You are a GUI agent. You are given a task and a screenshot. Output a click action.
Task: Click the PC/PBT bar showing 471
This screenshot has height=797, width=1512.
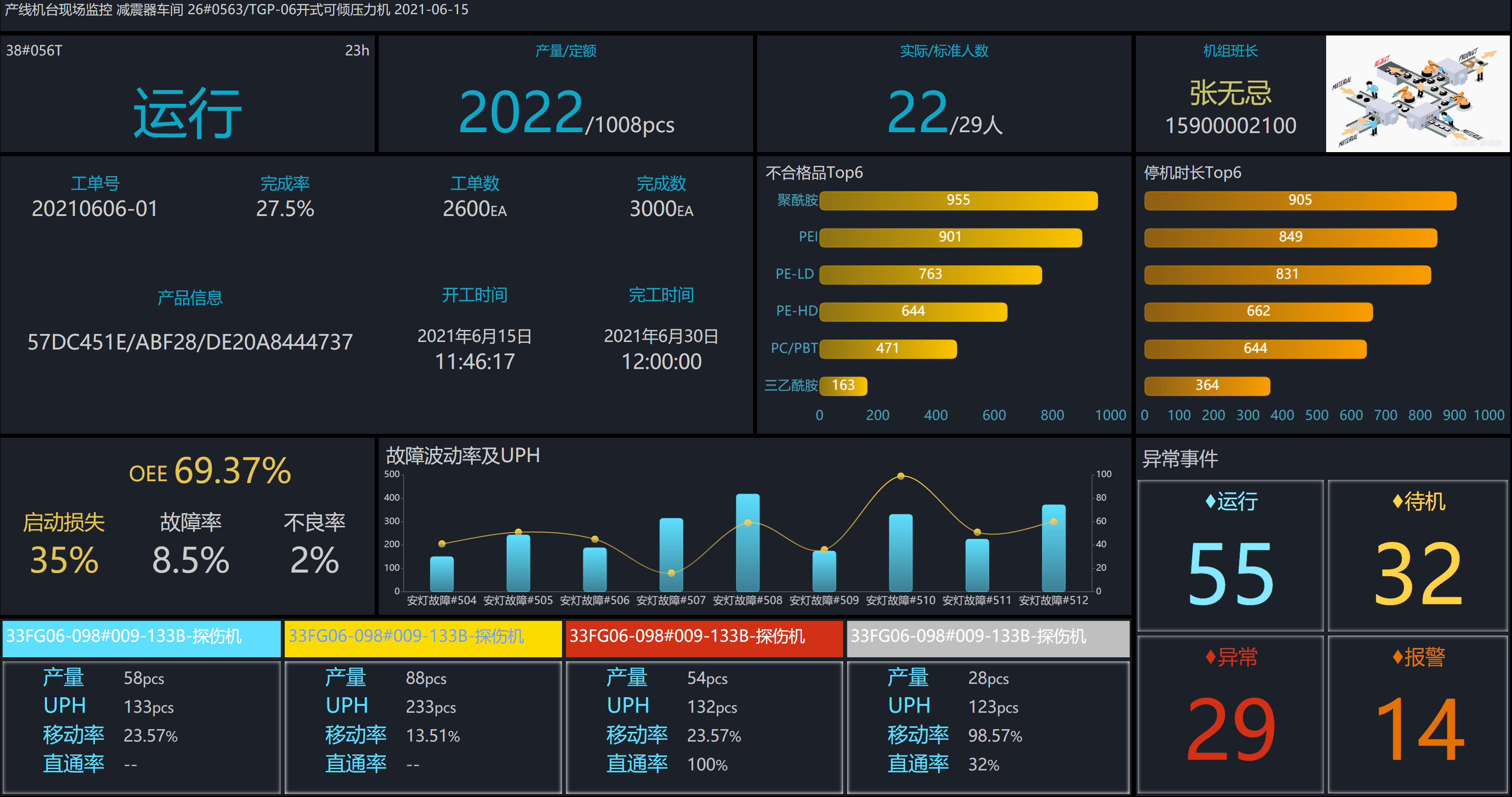tap(888, 348)
